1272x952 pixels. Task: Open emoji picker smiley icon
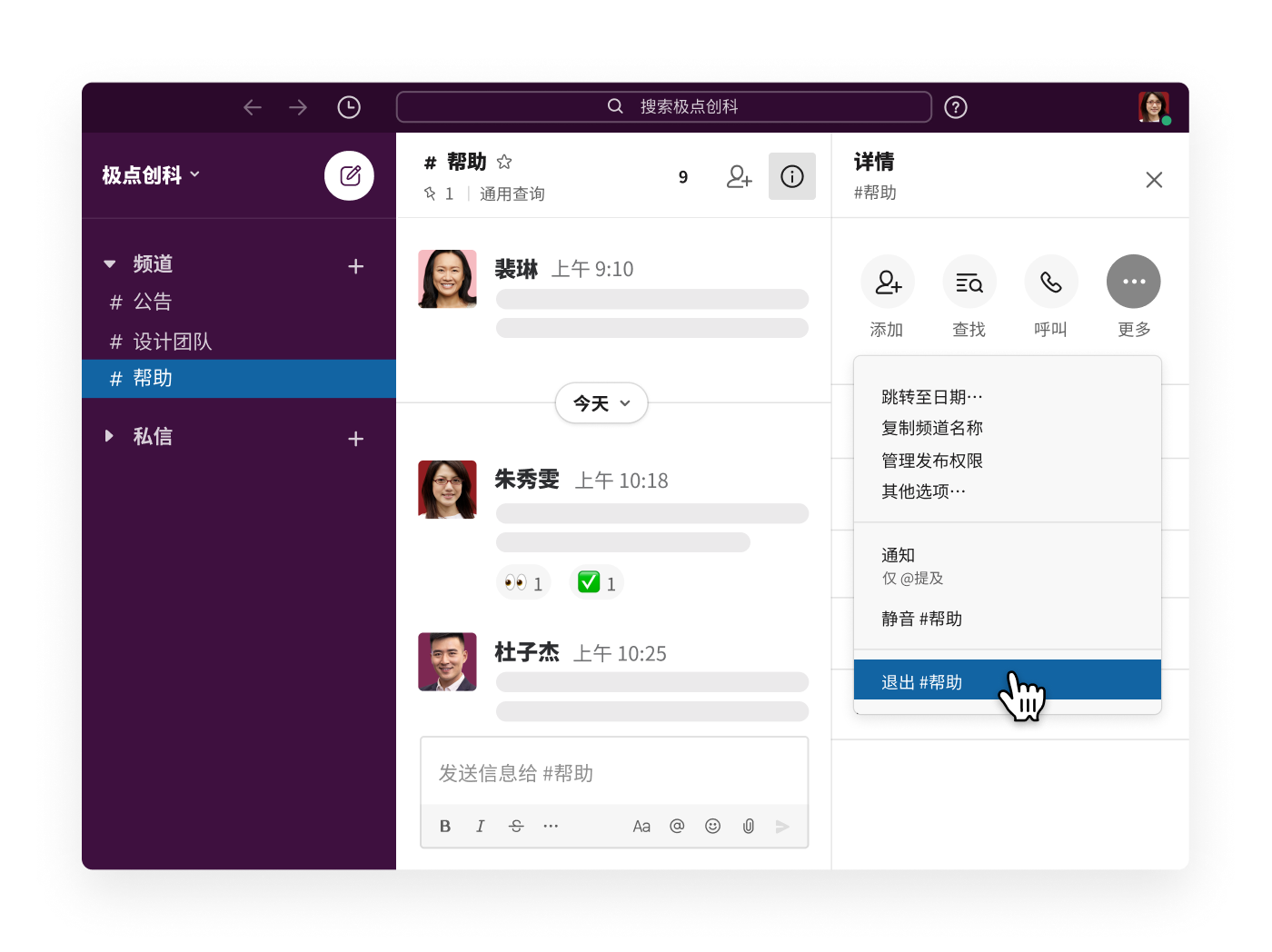pyautogui.click(x=713, y=826)
